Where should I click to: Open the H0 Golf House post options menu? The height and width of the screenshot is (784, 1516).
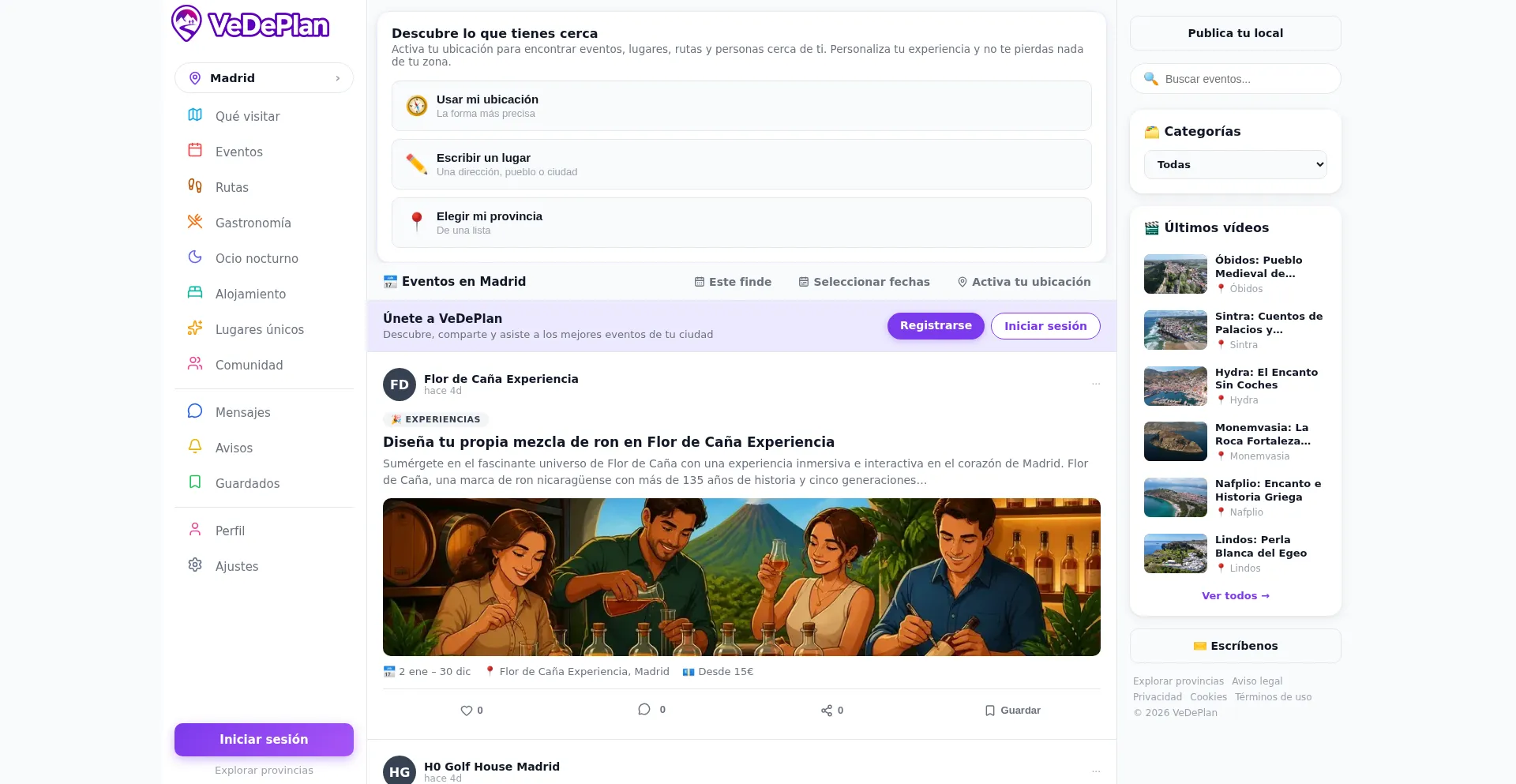(1096, 771)
